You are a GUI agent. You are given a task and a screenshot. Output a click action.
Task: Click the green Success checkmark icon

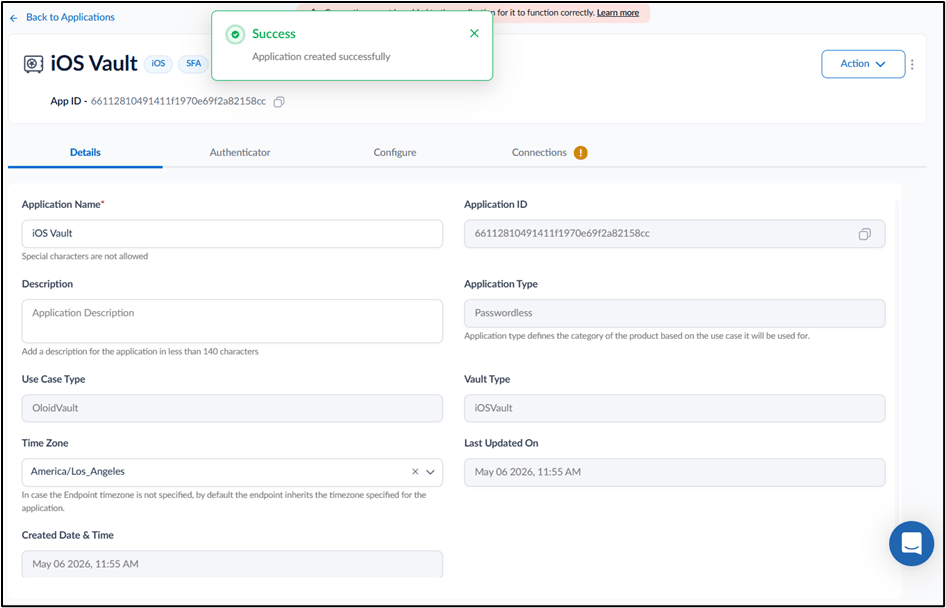coord(235,34)
